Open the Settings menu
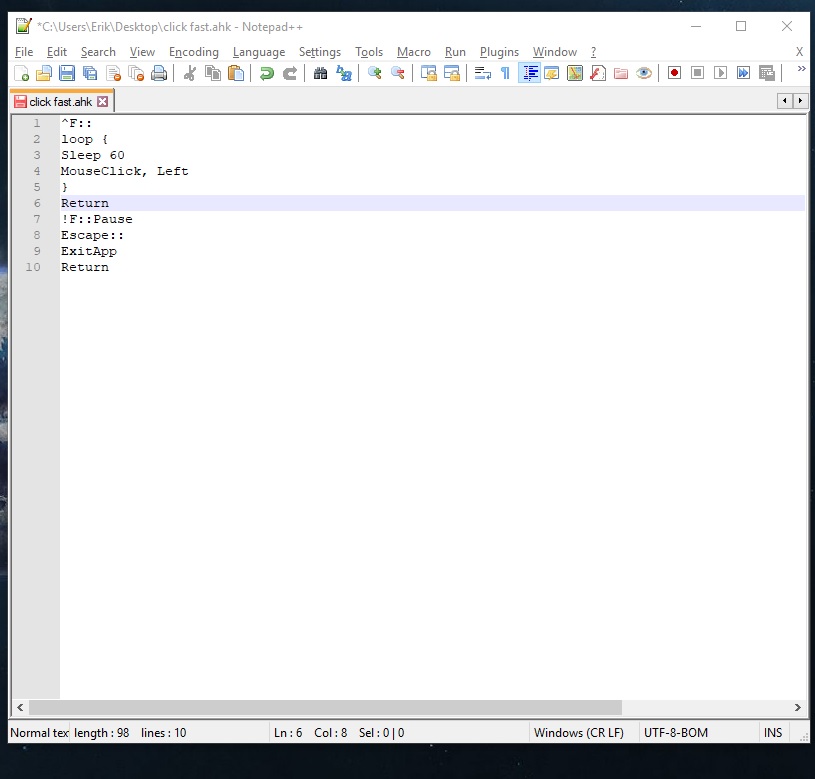 320,52
